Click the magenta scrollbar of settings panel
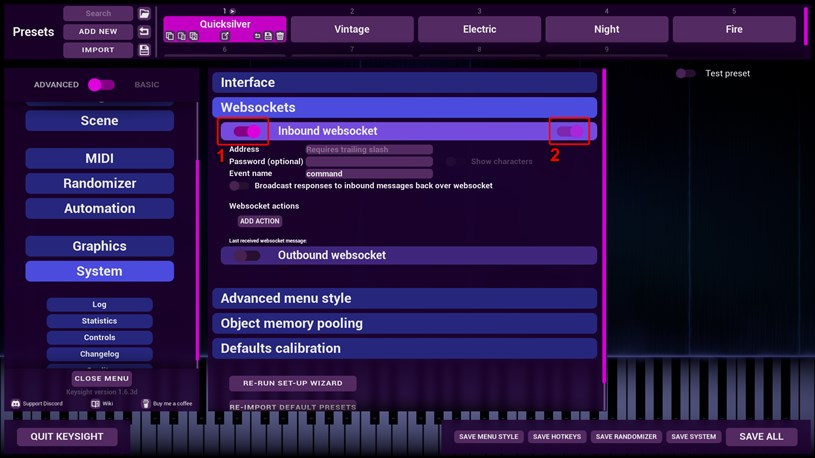 [x=604, y=226]
